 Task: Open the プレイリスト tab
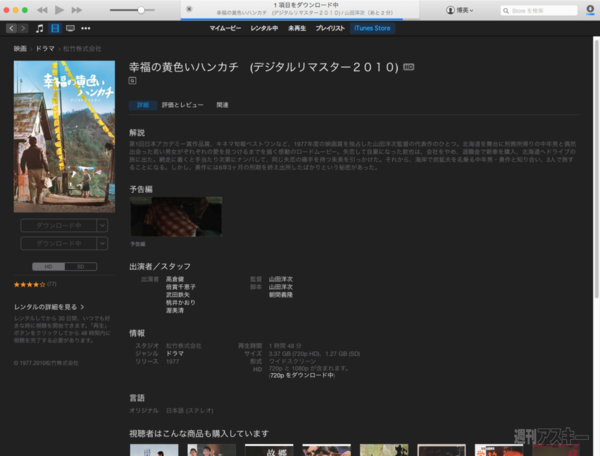pos(330,28)
